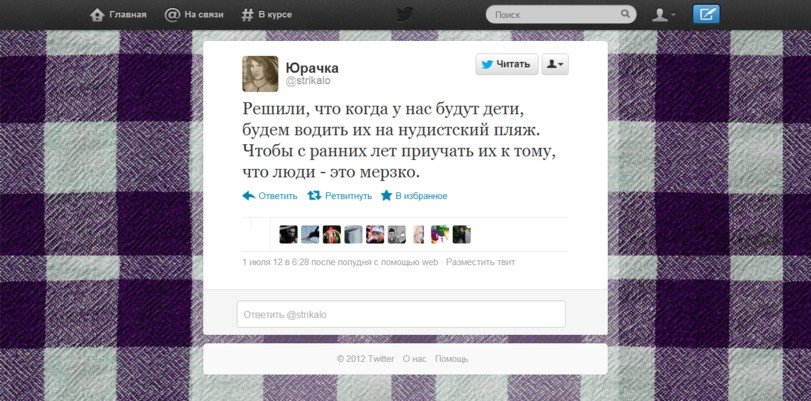Follow with the Читать button
The image size is (811, 401).
click(507, 64)
